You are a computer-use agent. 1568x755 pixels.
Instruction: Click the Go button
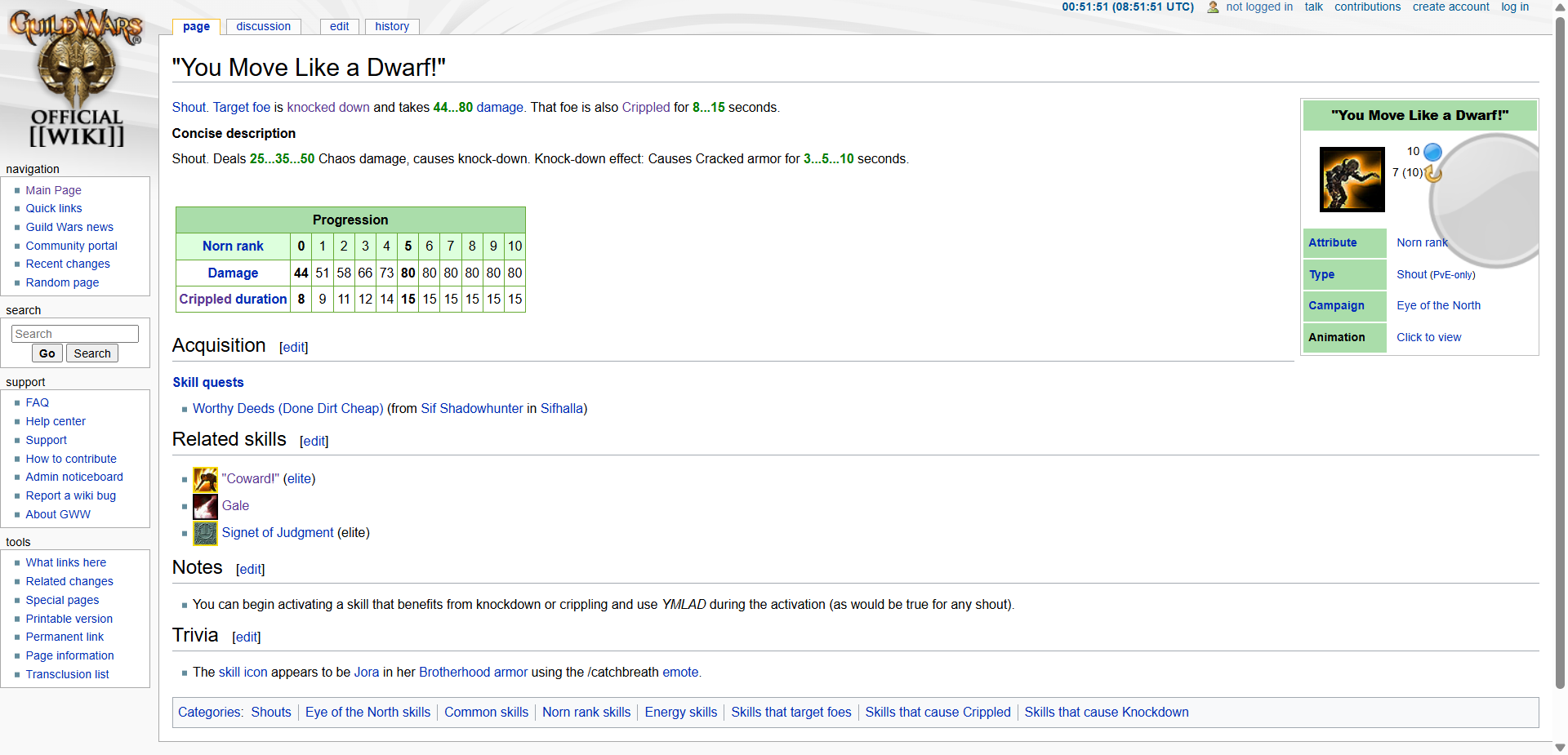click(47, 353)
